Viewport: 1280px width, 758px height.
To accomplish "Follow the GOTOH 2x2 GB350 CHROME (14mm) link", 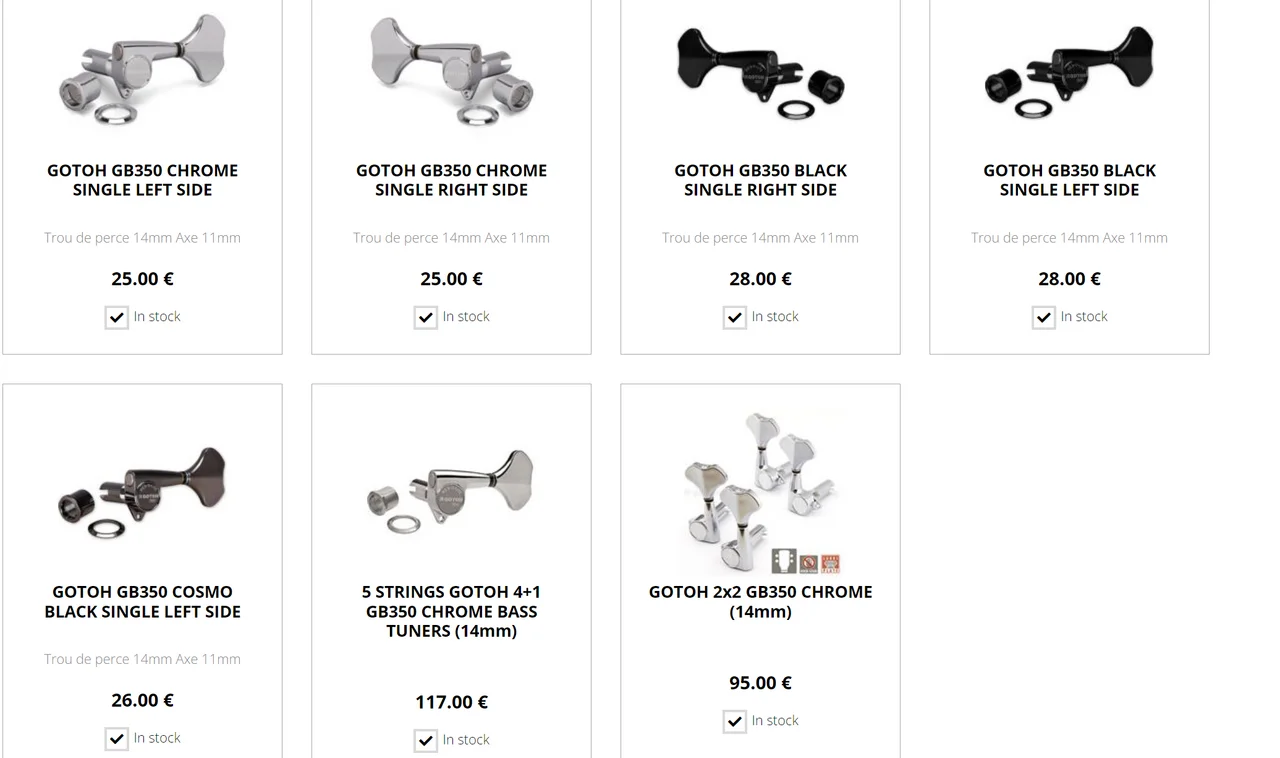I will tap(760, 602).
